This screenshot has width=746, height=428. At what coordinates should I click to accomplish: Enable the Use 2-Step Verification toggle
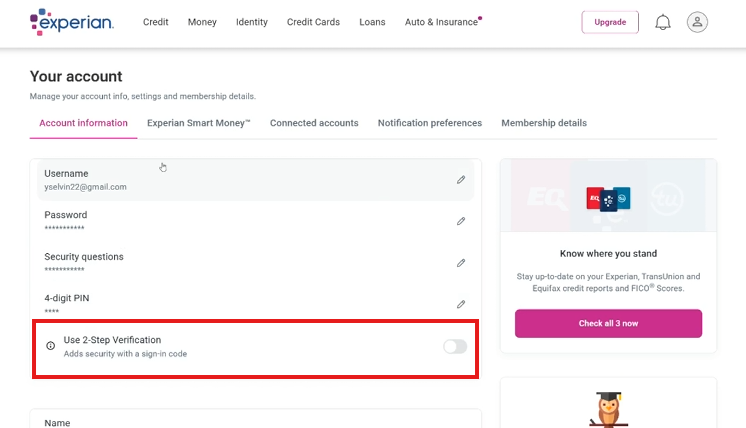pos(455,347)
